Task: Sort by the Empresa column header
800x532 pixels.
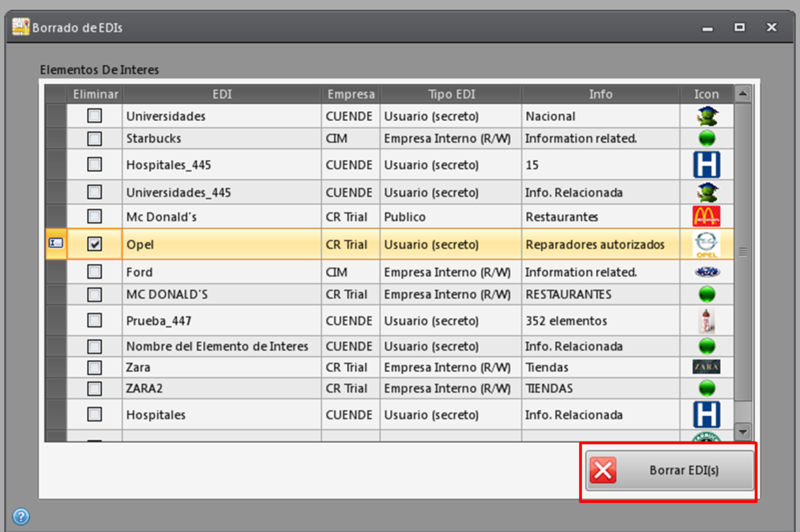Action: (x=350, y=94)
